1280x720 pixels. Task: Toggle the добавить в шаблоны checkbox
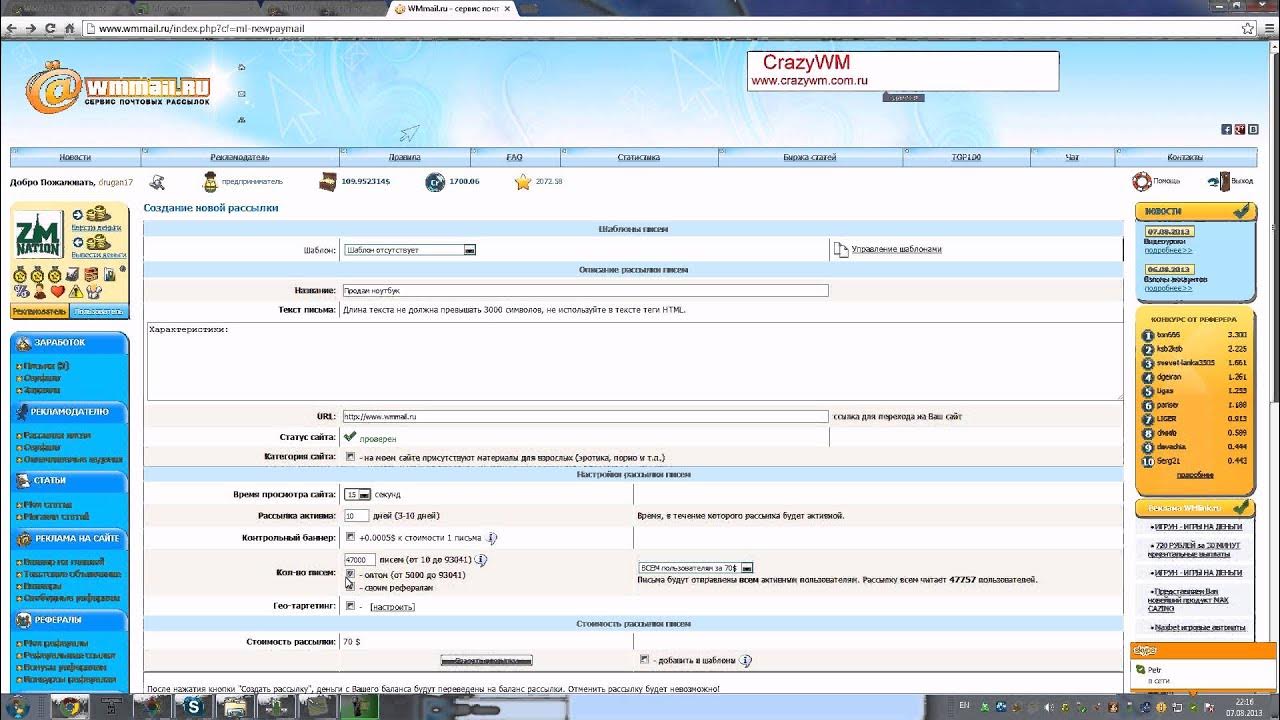[644, 660]
